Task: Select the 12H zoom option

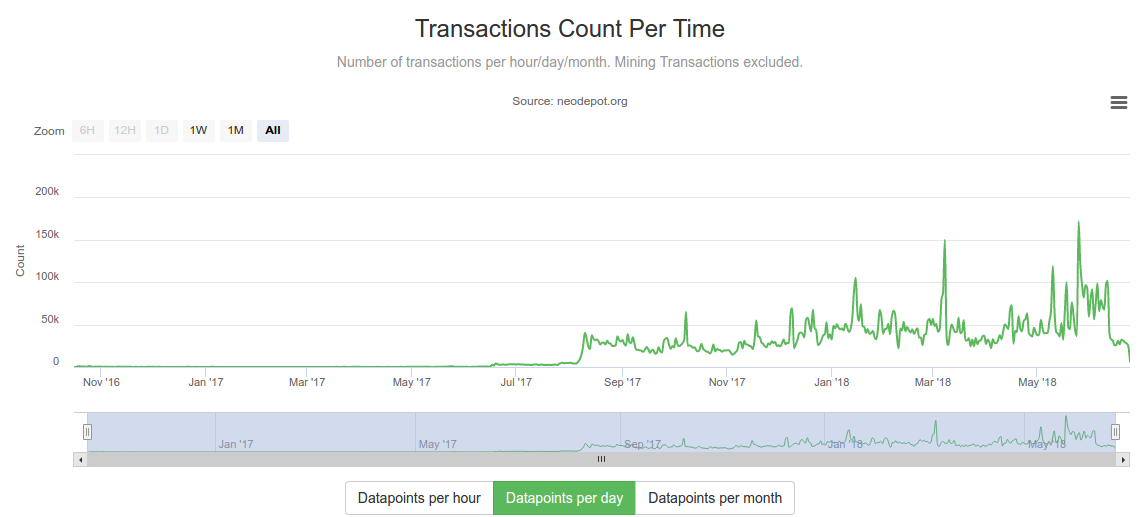Action: [x=124, y=131]
